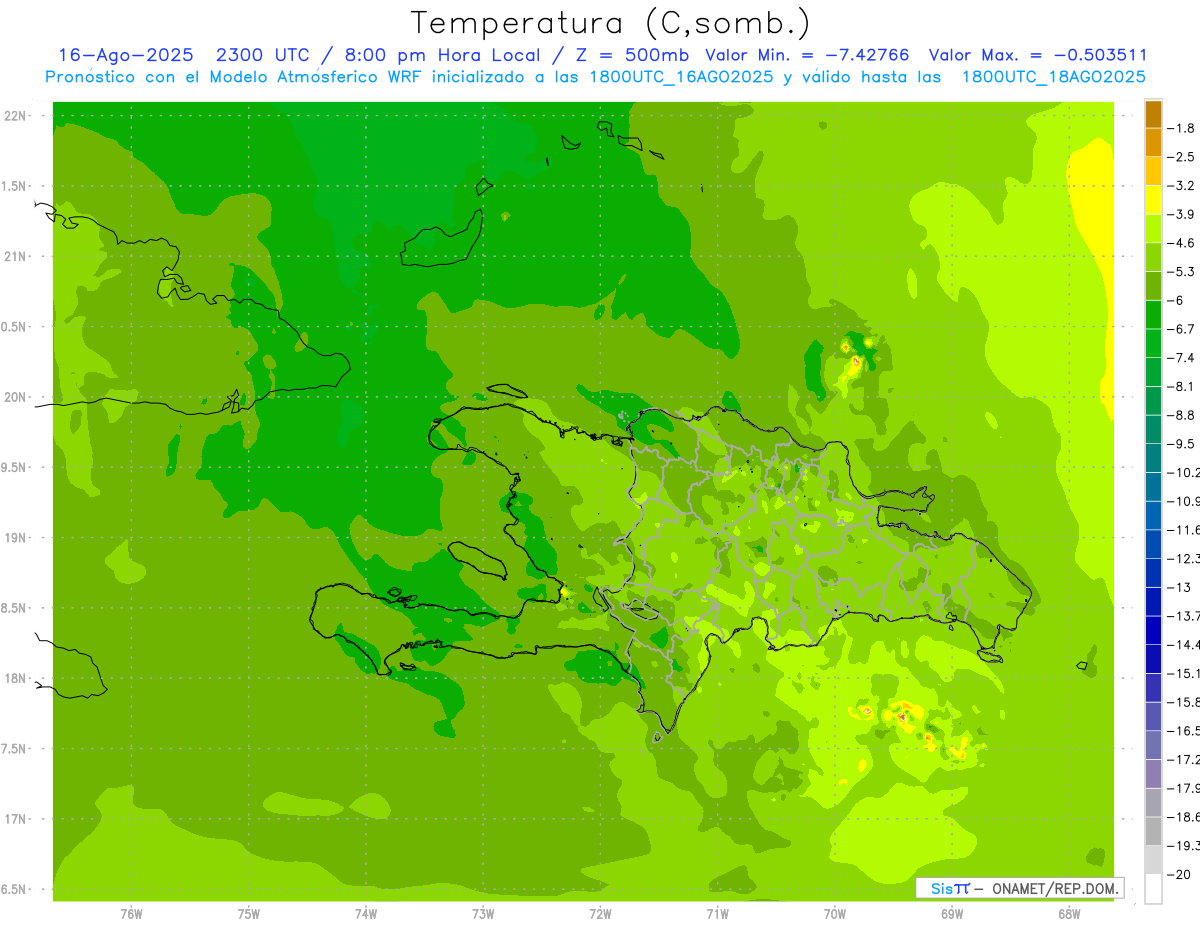Click the "71W" longitude label
Viewport: 1200px width, 927px height.
[x=717, y=913]
